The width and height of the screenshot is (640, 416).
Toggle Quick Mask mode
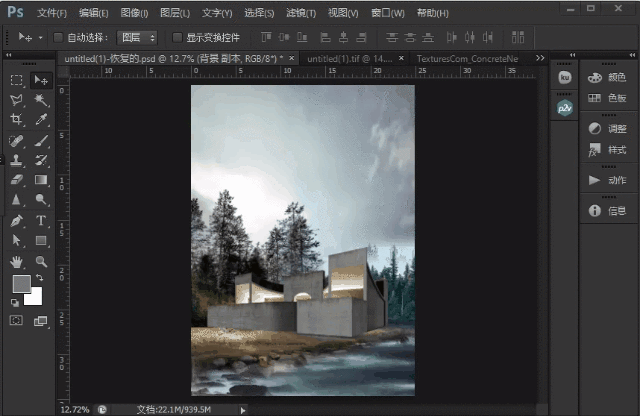pyautogui.click(x=16, y=320)
